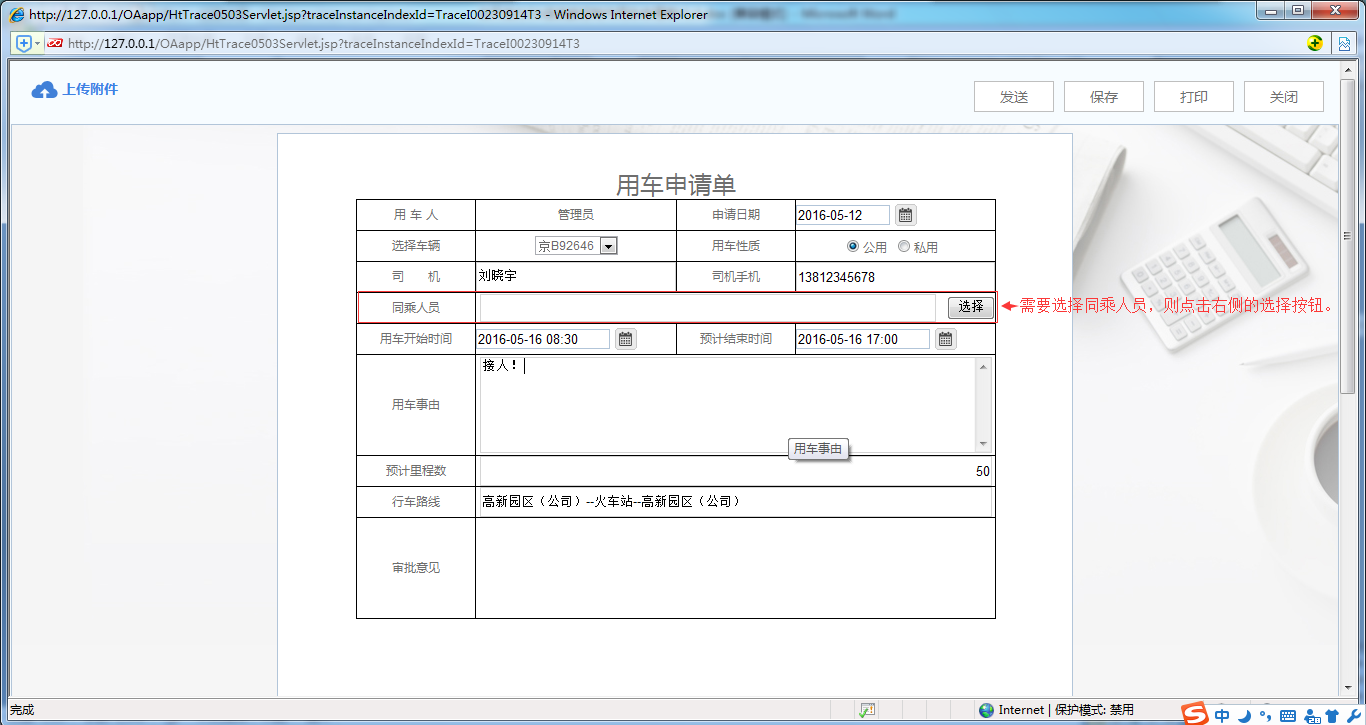Toggle Chinese/English with the 中 tray icon

pos(1222,716)
